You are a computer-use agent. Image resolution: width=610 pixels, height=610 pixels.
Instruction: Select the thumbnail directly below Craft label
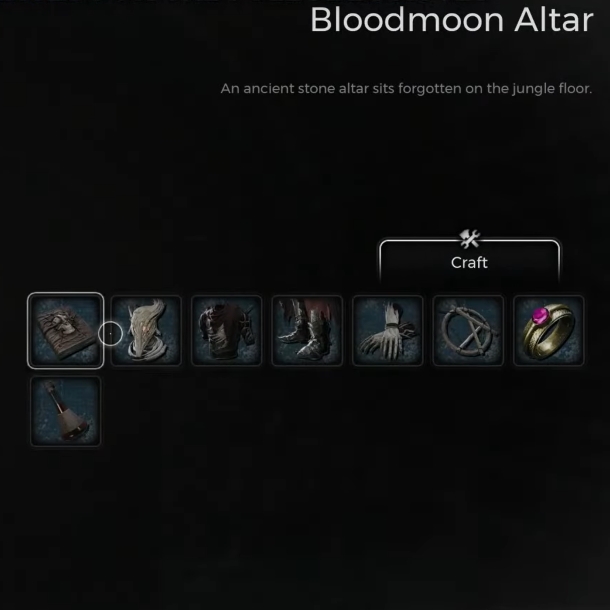(x=468, y=330)
